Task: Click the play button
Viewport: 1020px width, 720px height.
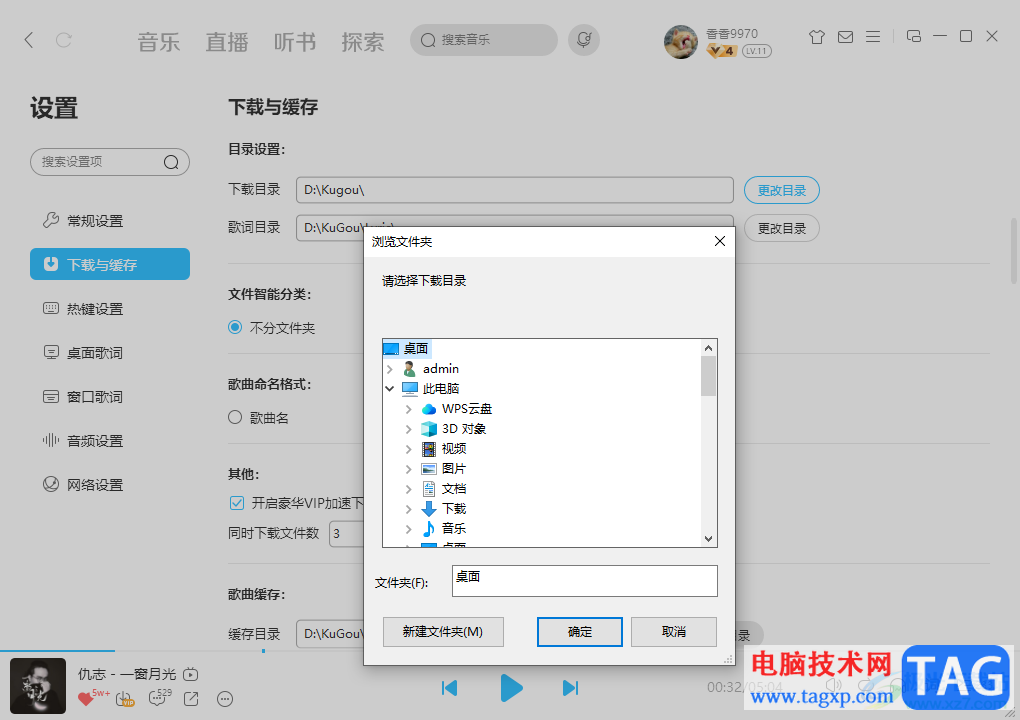Action: click(x=511, y=688)
